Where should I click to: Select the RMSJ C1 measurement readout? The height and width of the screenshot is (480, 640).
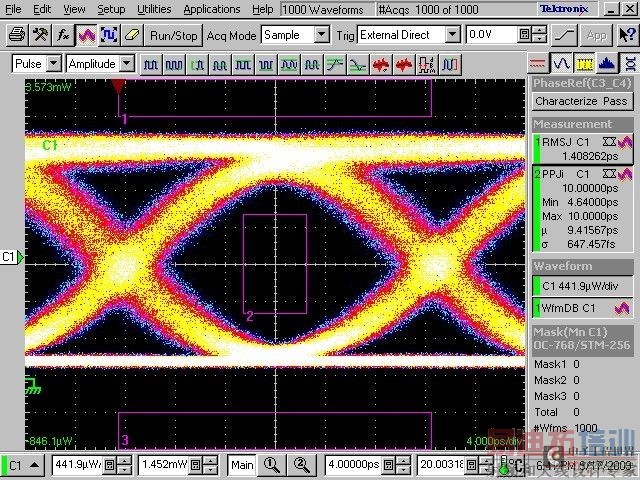click(583, 149)
